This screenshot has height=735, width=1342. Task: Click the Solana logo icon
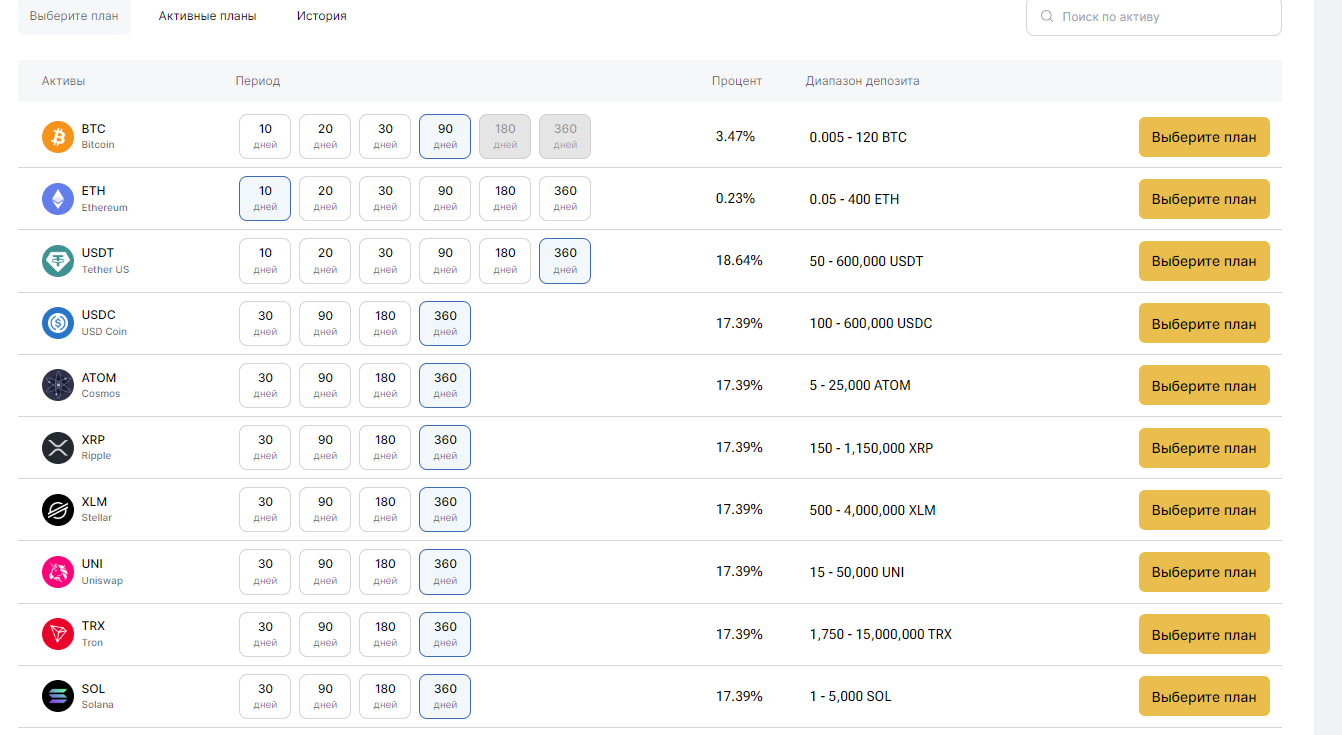pos(58,696)
